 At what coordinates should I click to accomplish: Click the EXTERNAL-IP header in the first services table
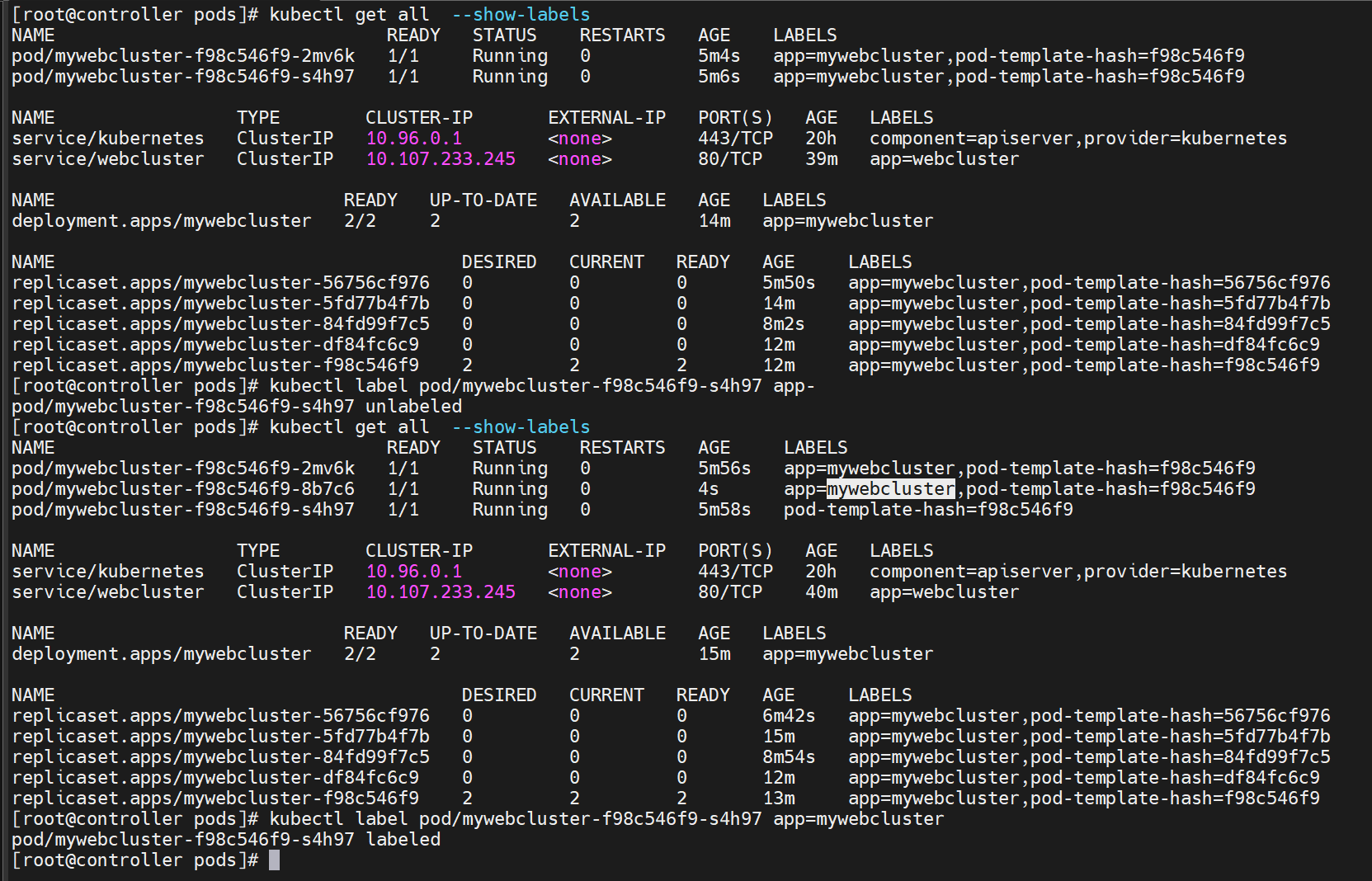tap(606, 118)
